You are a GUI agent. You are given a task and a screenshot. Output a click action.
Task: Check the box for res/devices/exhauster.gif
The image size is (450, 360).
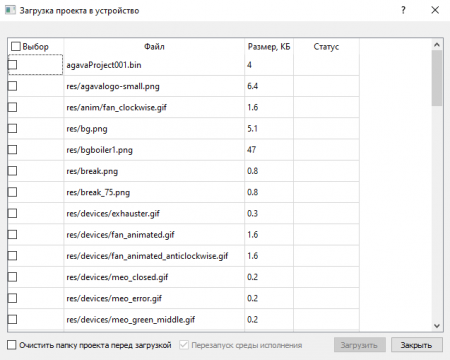tap(12, 213)
